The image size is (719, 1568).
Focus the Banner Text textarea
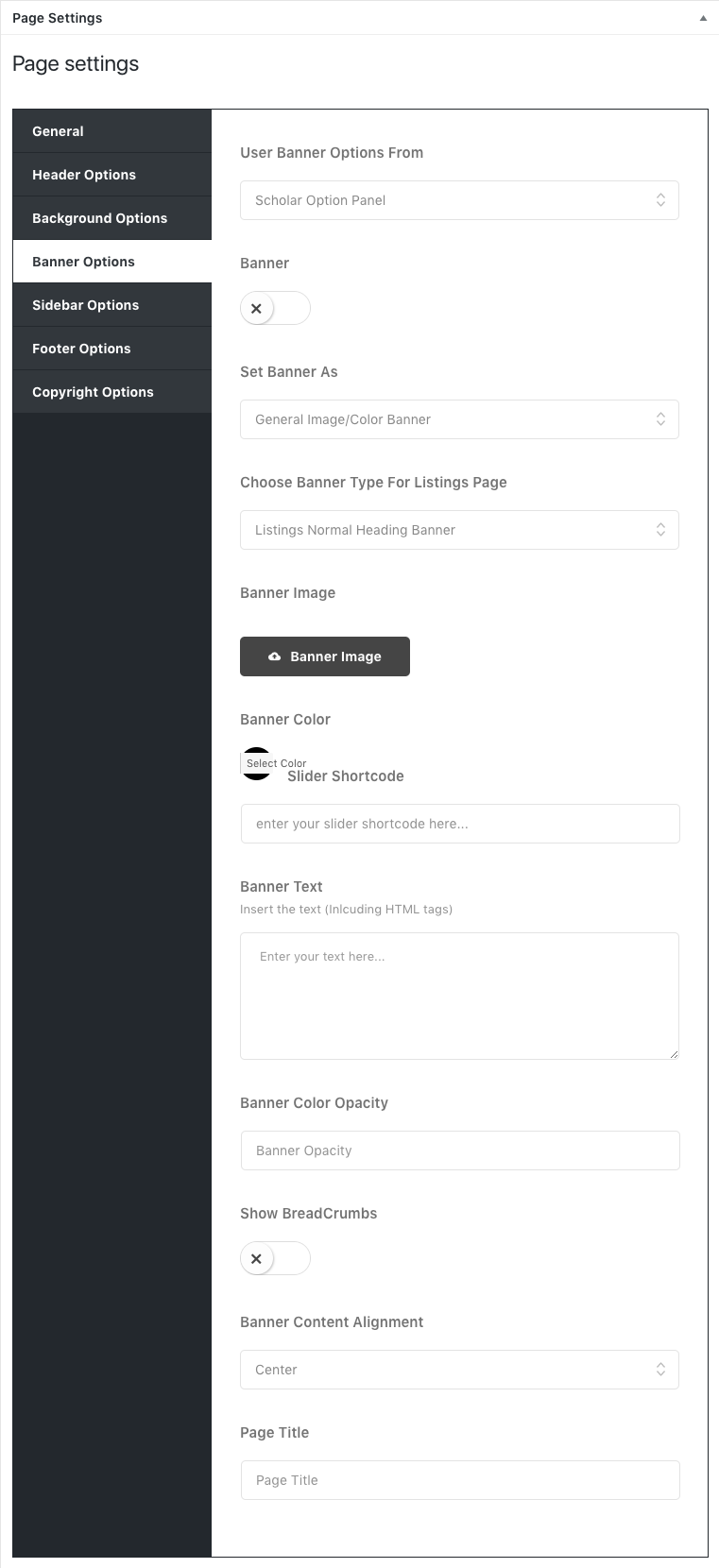coord(459,996)
